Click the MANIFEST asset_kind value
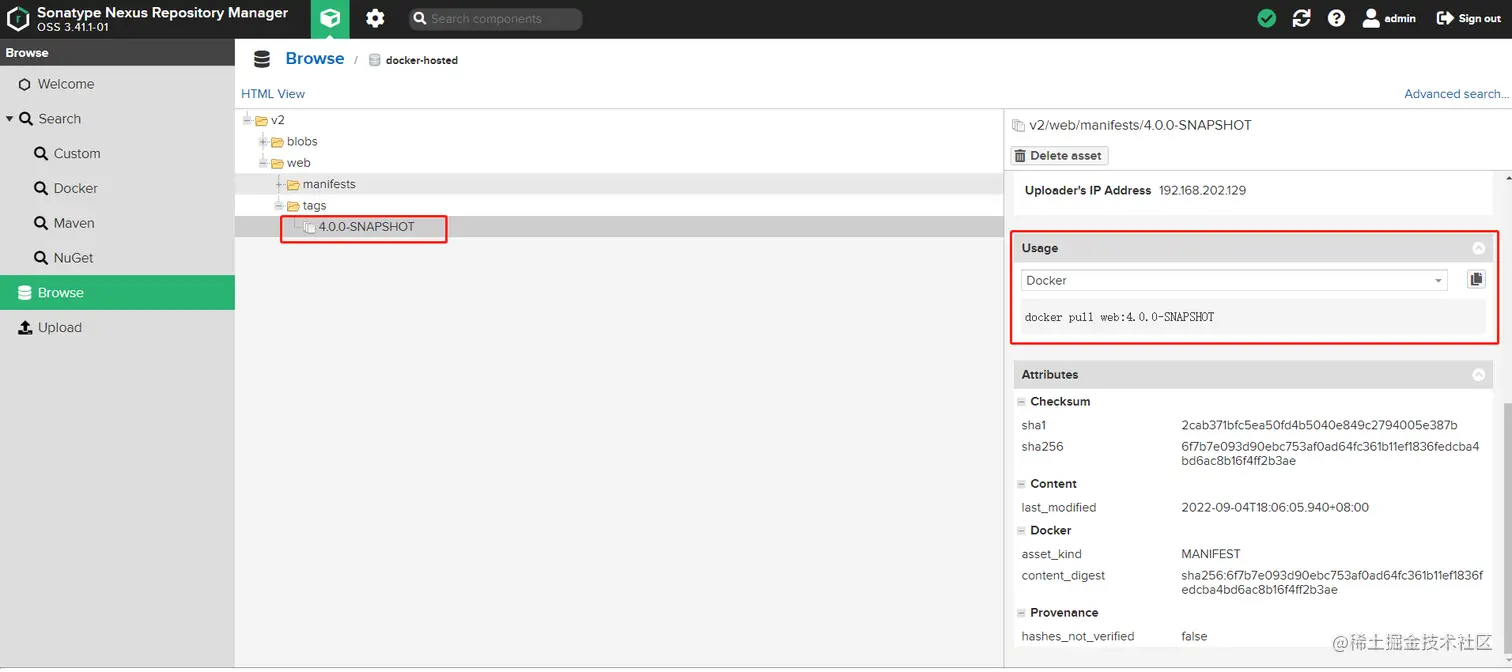Screen dimensions: 1512x672 tap(1210, 554)
